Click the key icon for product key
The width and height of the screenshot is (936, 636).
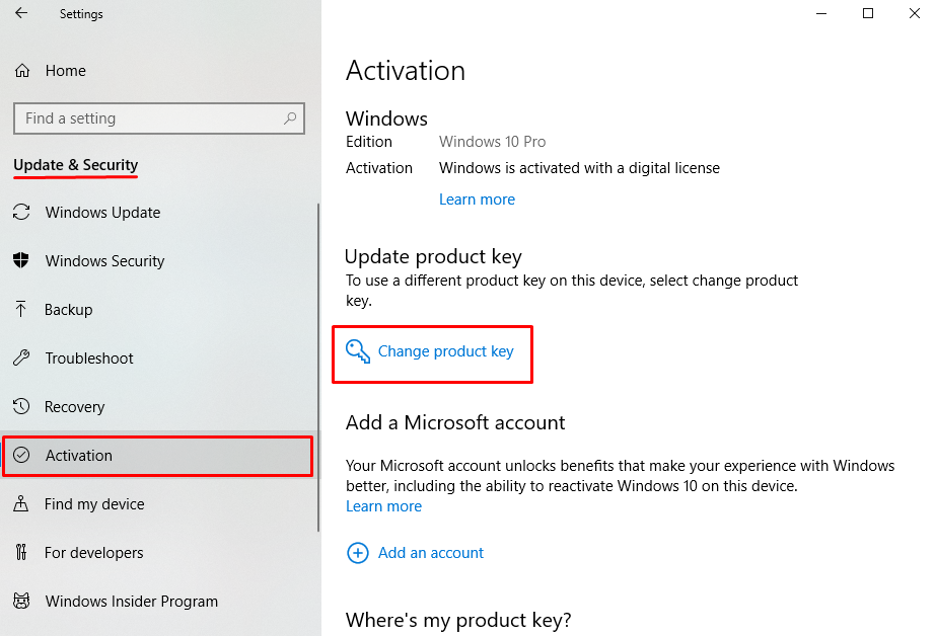pos(357,351)
